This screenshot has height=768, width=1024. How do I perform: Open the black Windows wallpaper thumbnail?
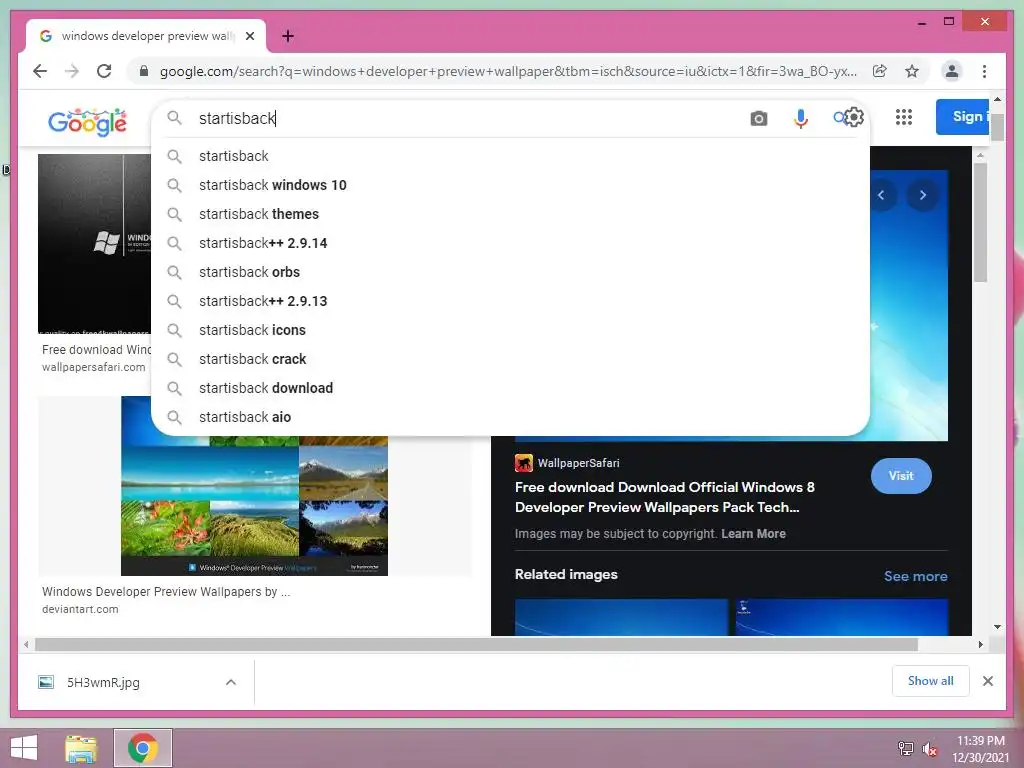pyautogui.click(x=94, y=244)
